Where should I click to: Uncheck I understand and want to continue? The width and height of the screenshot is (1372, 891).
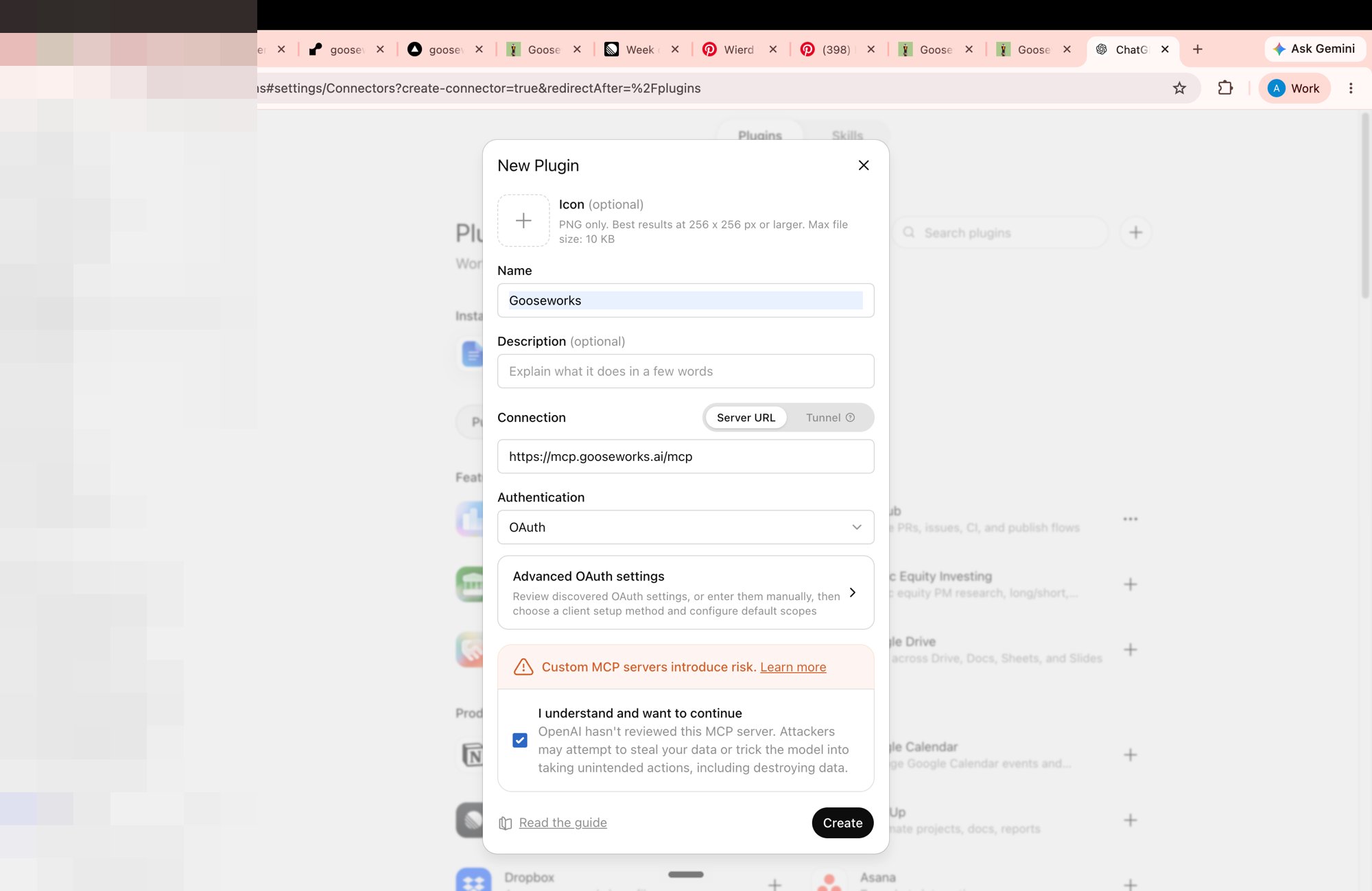520,740
